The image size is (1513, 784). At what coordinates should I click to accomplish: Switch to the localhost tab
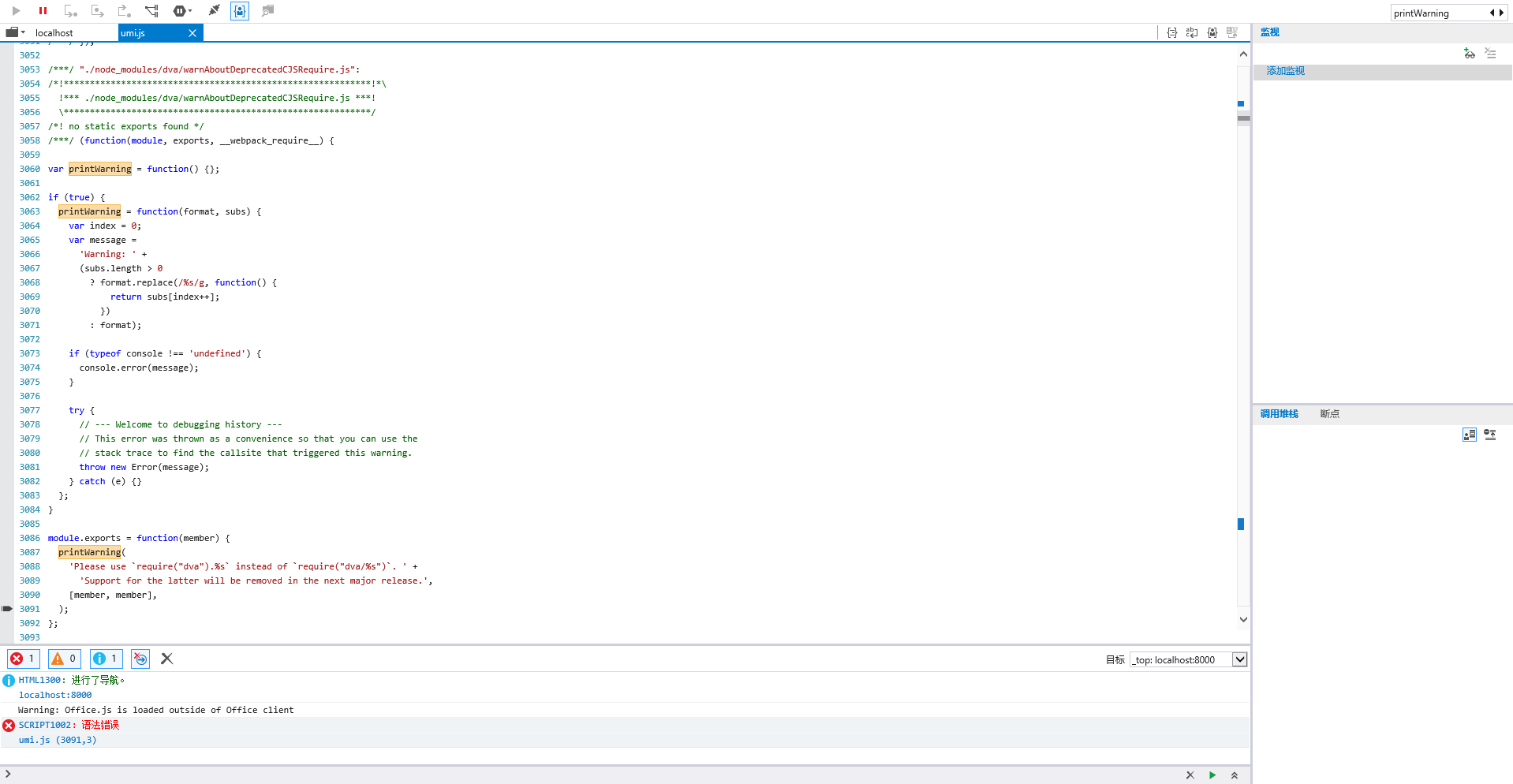click(x=54, y=33)
